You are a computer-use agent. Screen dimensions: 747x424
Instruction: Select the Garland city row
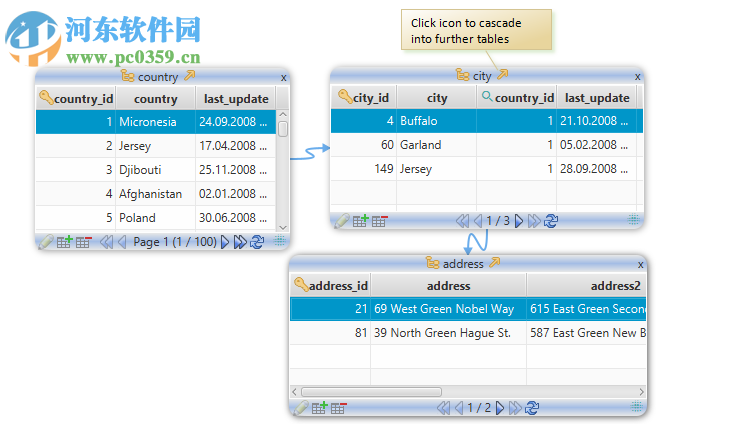pyautogui.click(x=487, y=145)
